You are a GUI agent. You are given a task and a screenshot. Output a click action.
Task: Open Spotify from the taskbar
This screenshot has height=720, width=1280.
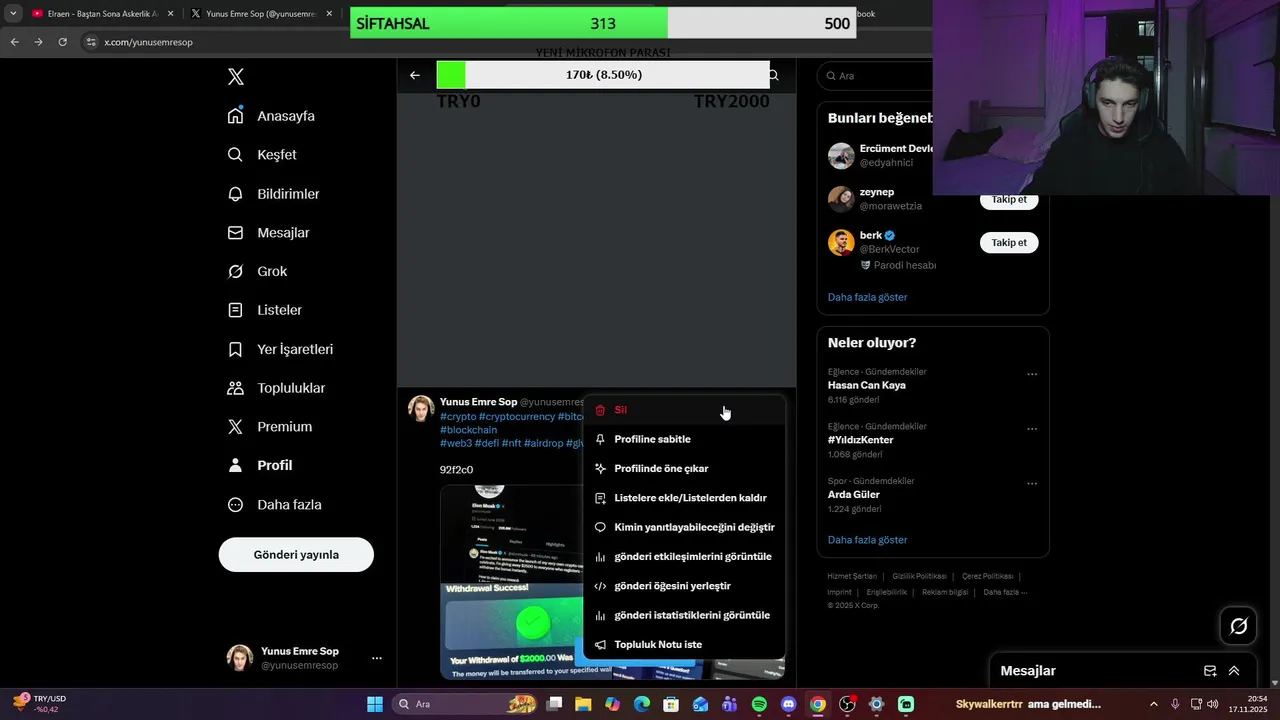point(759,704)
